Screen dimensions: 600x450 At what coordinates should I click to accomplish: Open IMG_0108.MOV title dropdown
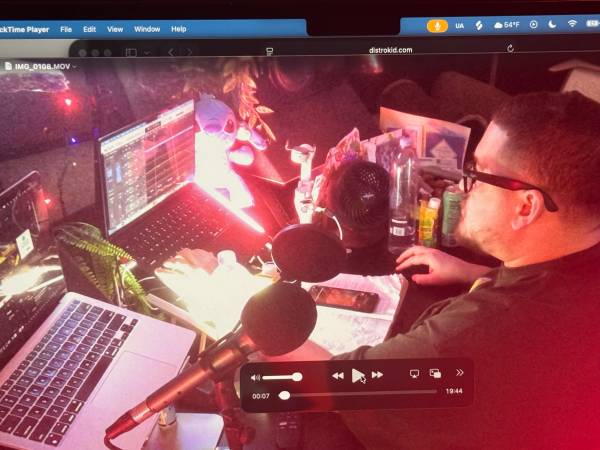75,67
